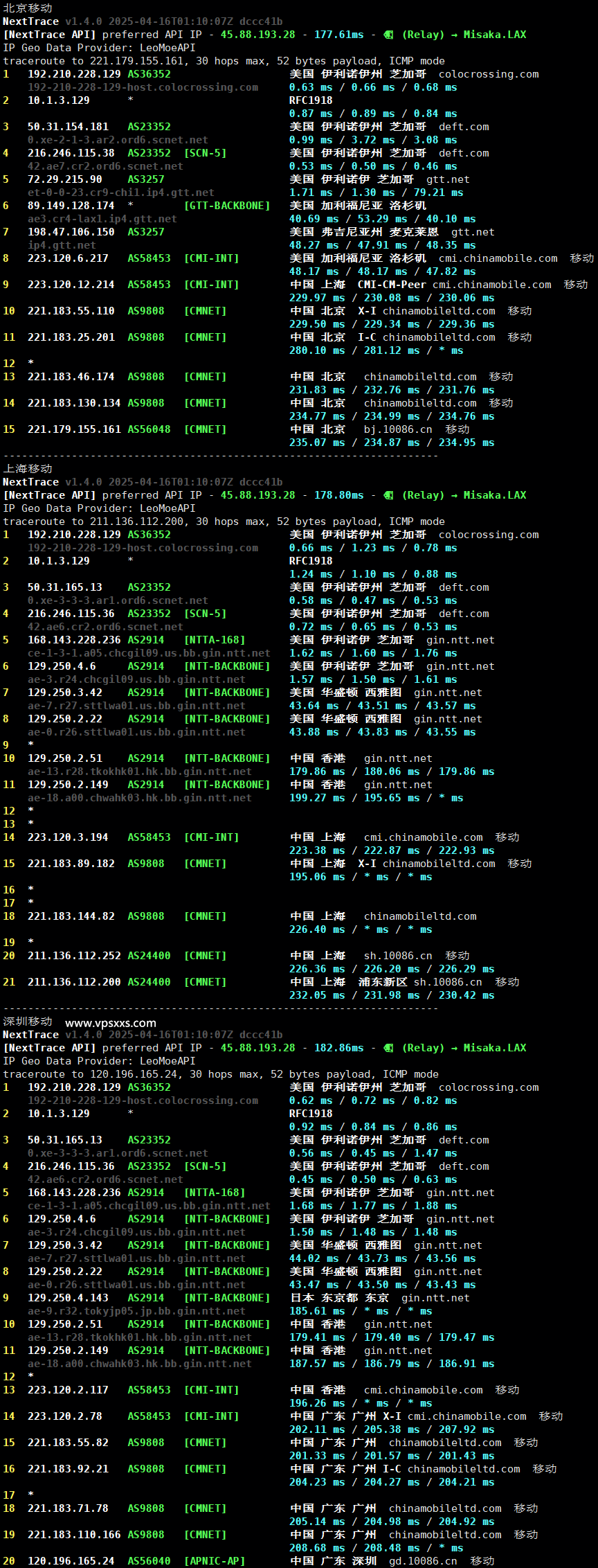Click the 日本 东京都 东京 location
This screenshot has height=1568, width=598.
coord(339,1298)
